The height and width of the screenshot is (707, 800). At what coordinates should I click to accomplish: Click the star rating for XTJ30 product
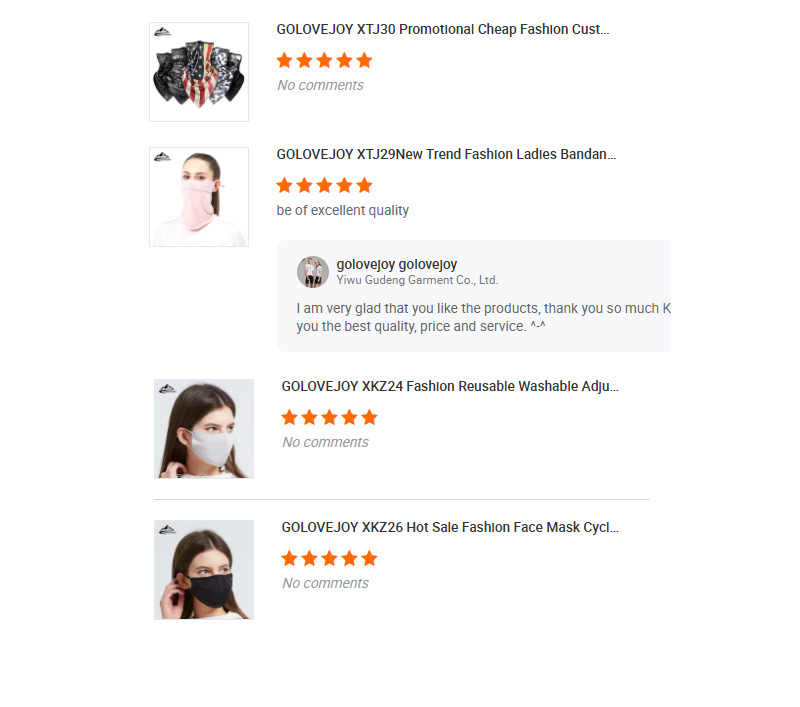(324, 60)
